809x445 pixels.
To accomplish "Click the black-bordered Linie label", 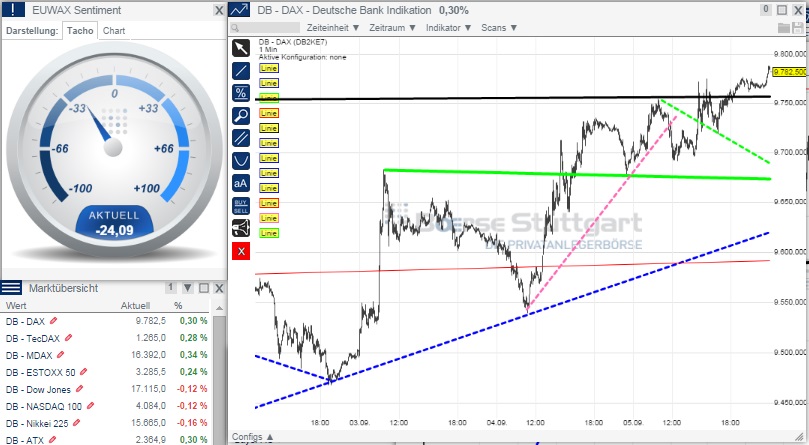I will 269,128.
